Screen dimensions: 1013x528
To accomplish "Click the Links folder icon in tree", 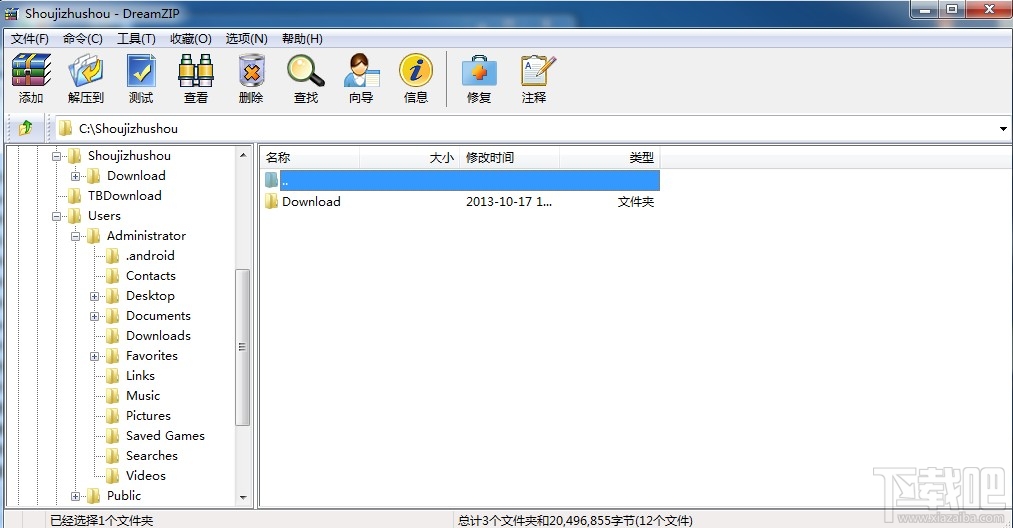I will point(112,375).
